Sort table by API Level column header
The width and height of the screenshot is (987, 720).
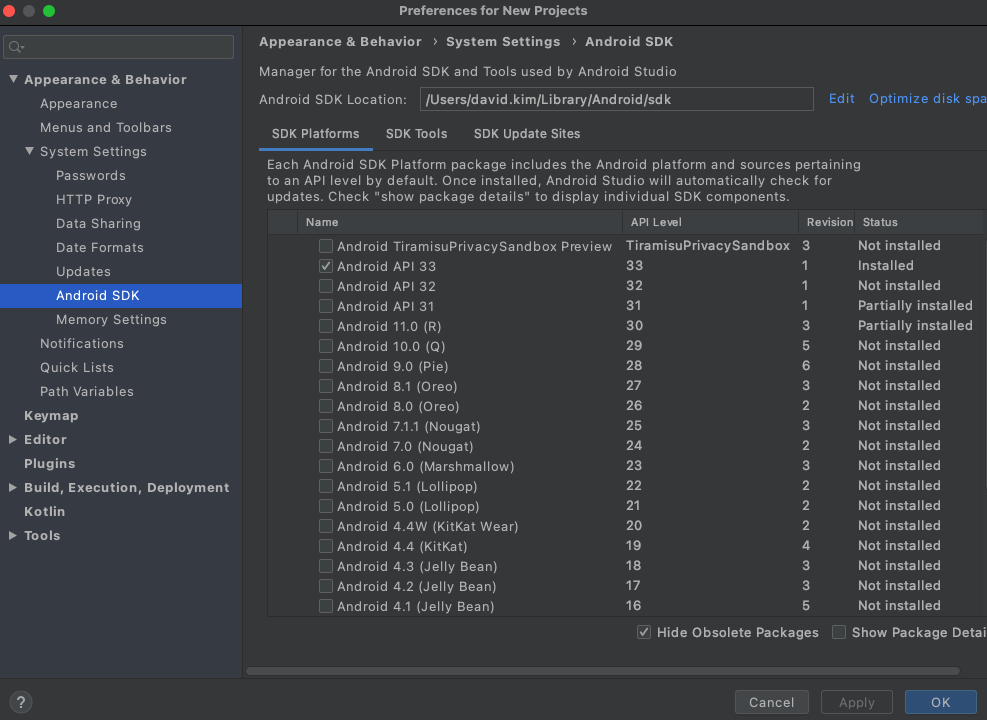(x=711, y=222)
